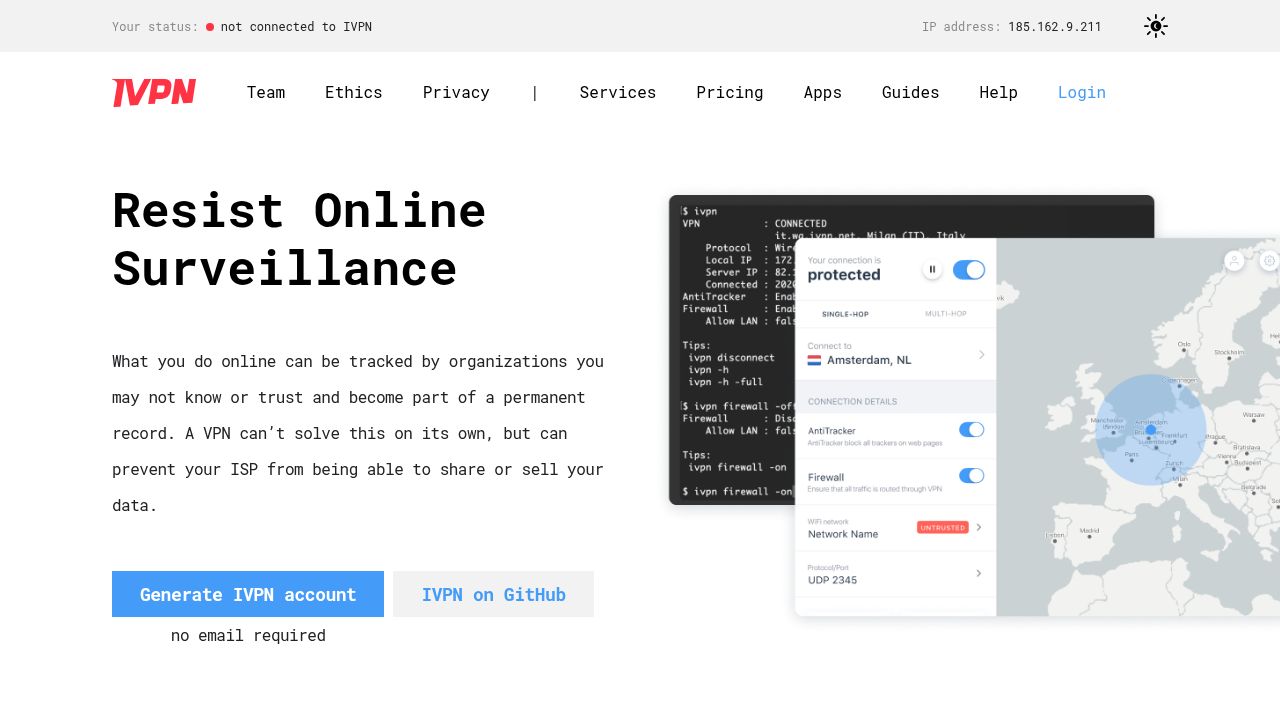Viewport: 1280px width, 720px height.
Task: Click the Amsterdam location dot on map
Action: tap(1150, 429)
